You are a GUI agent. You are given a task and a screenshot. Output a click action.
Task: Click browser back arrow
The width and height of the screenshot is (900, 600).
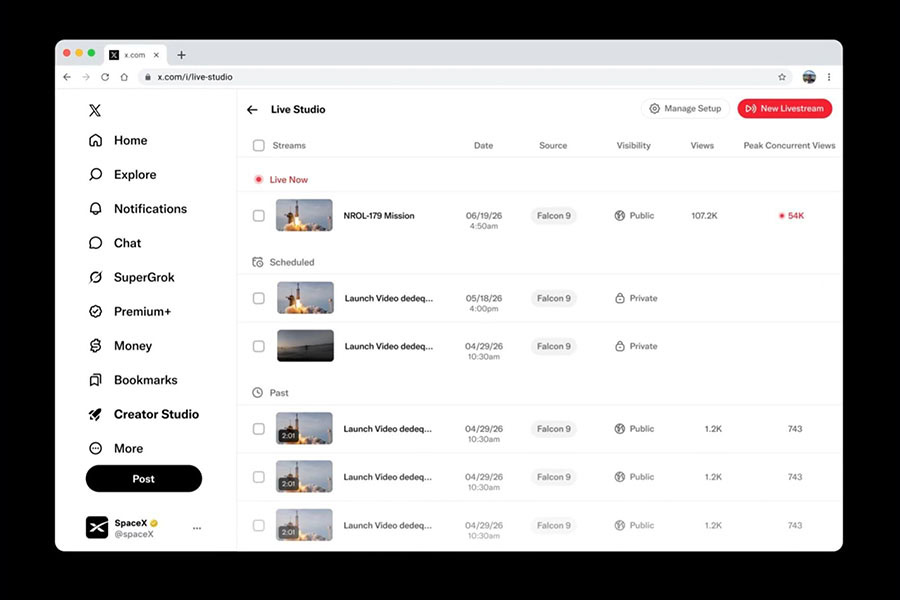[67, 77]
